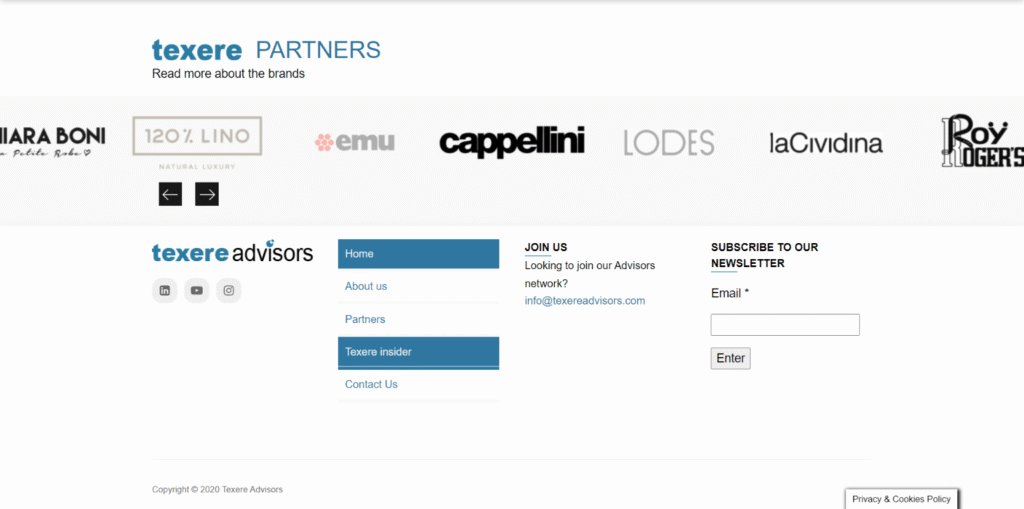Open Contact Us in footer menu
1024x509 pixels.
419,384
